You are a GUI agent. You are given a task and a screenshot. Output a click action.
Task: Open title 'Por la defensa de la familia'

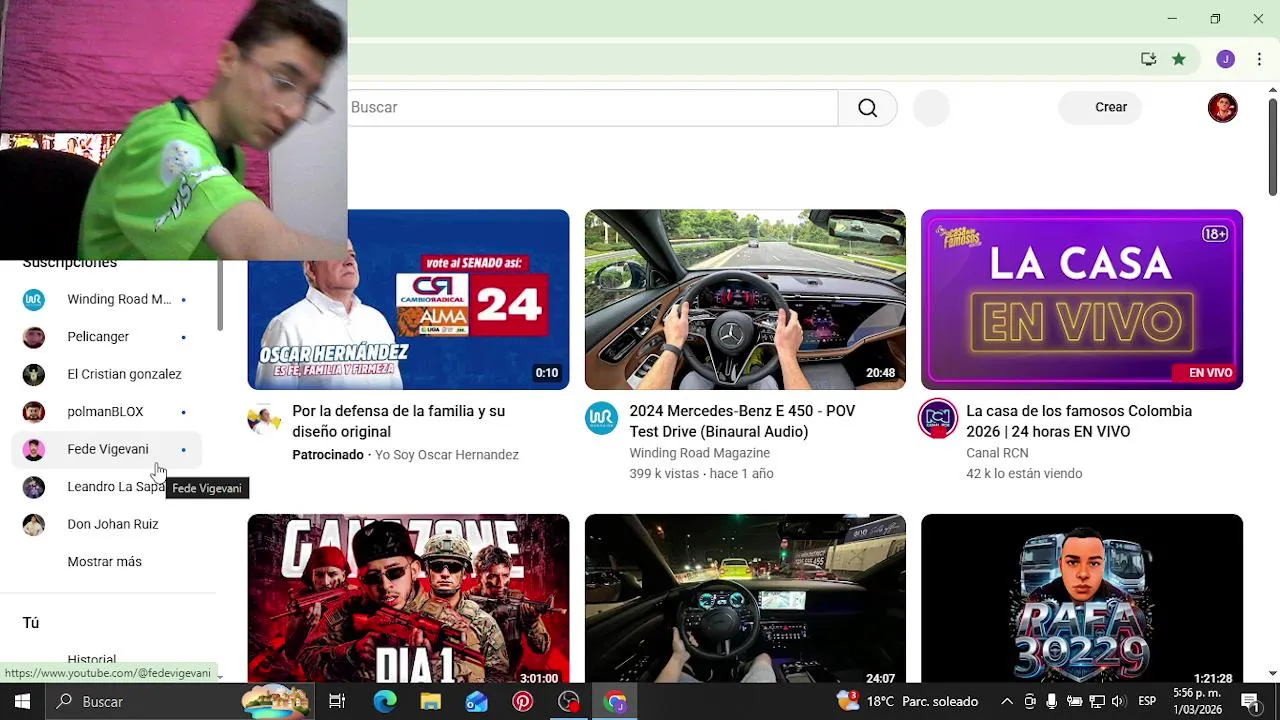(x=398, y=422)
